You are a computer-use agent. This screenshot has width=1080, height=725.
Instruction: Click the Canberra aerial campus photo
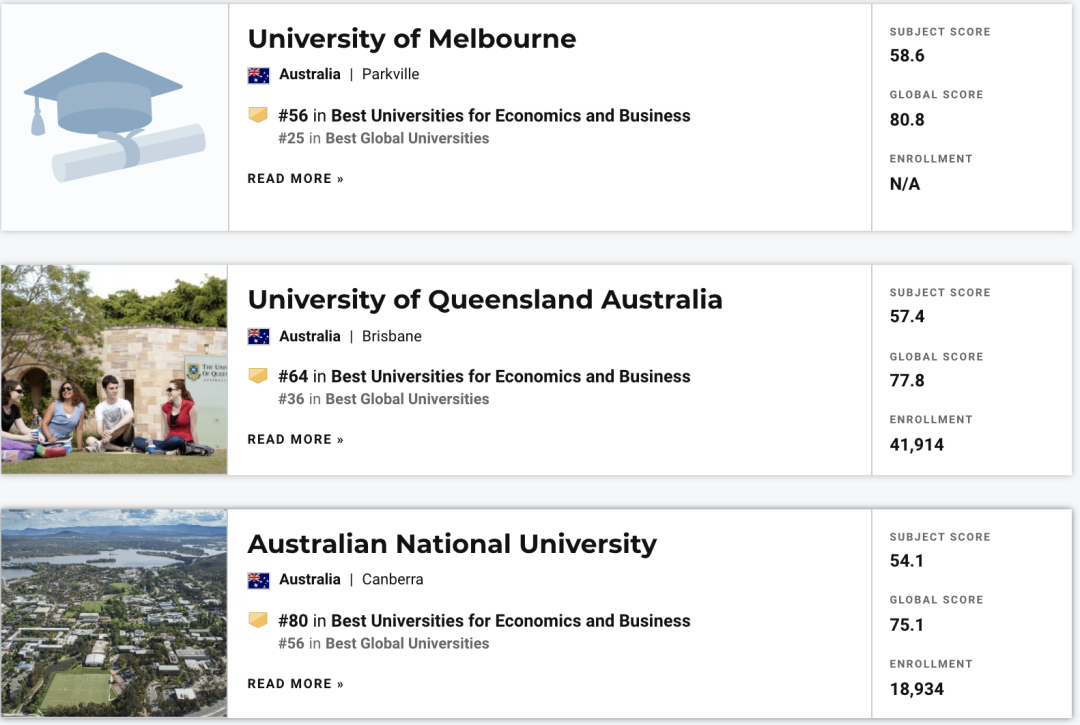point(114,613)
